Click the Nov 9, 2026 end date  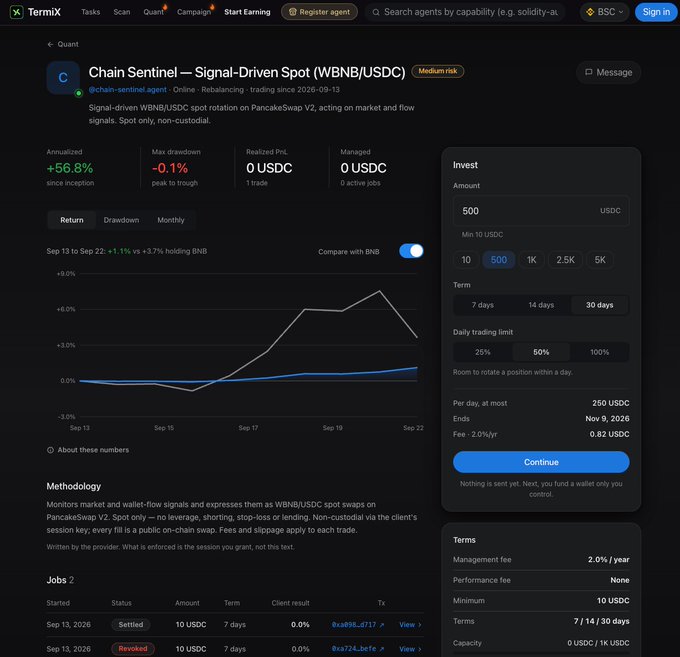coord(607,419)
